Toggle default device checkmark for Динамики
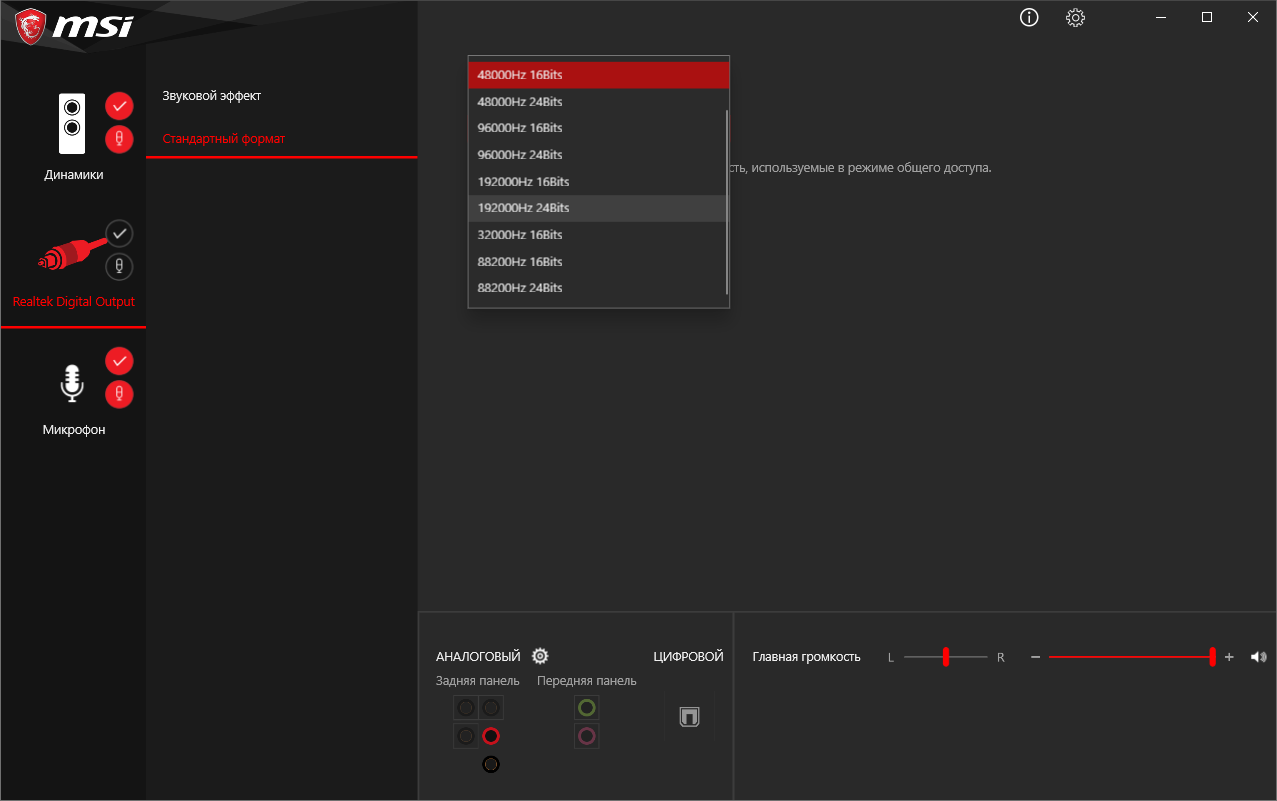The width and height of the screenshot is (1277, 801). [119, 105]
